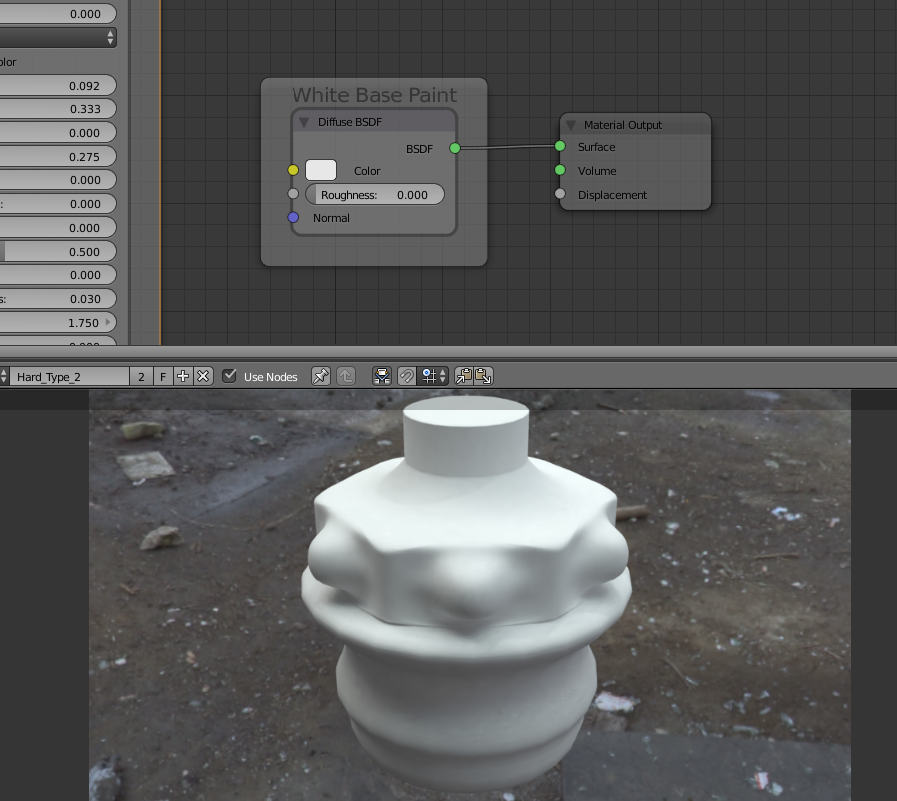
Task: Open the dropdown in the left properties panel
Action: (x=58, y=38)
